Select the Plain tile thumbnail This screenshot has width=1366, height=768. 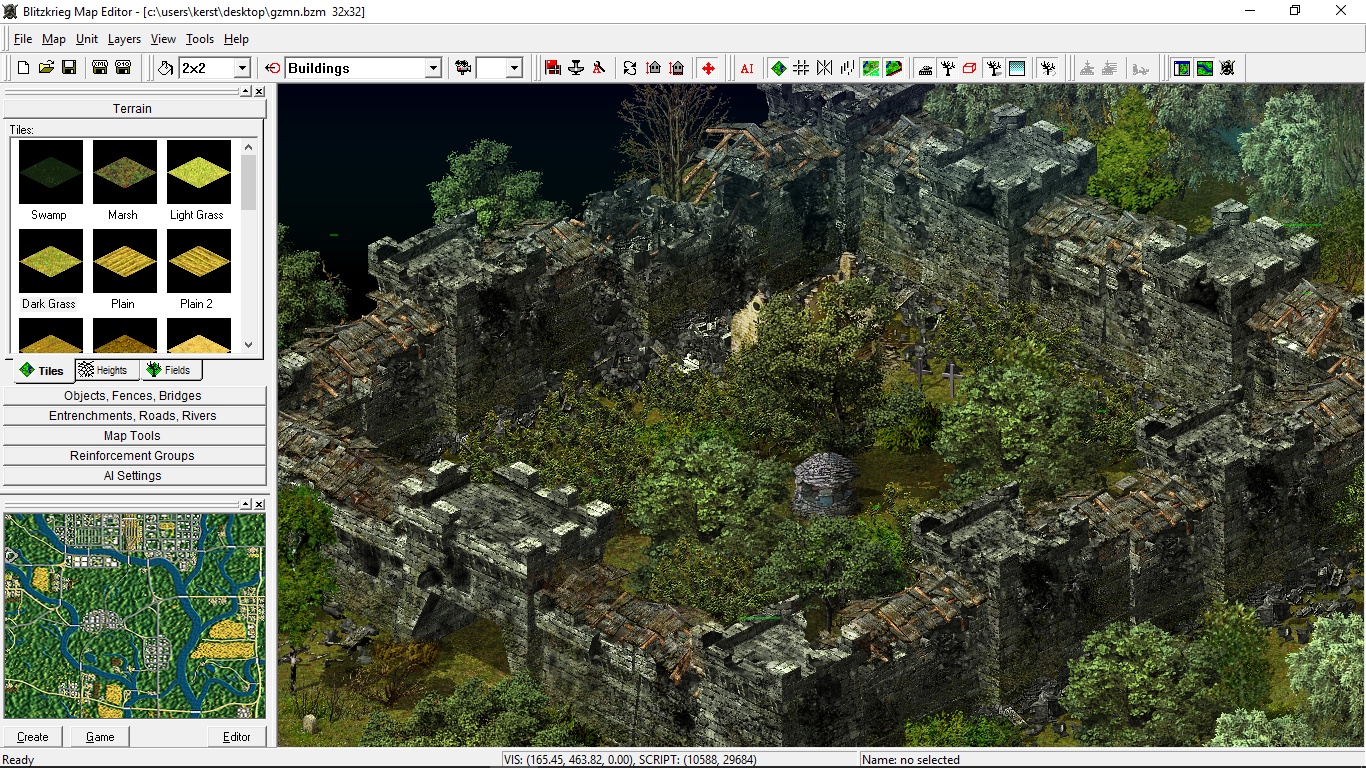coord(124,261)
